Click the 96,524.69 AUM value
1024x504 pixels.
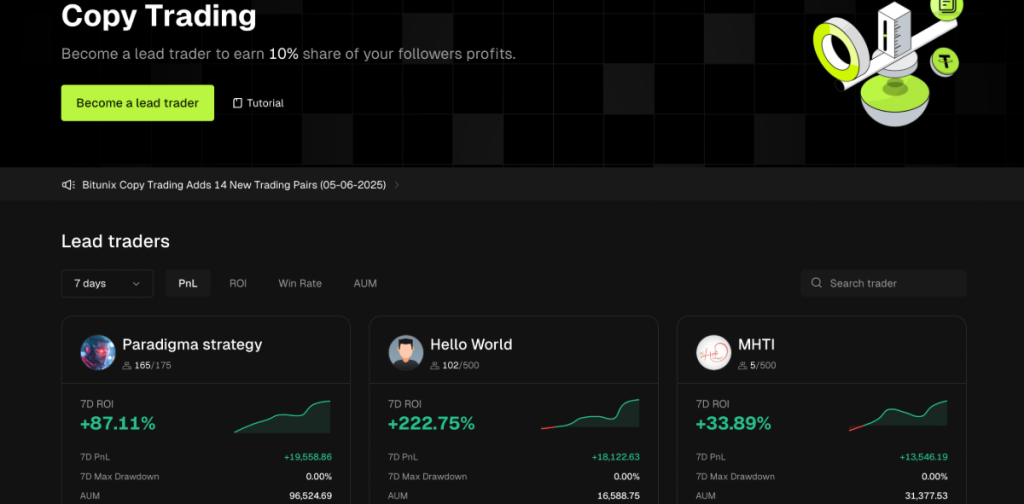pyautogui.click(x=310, y=496)
